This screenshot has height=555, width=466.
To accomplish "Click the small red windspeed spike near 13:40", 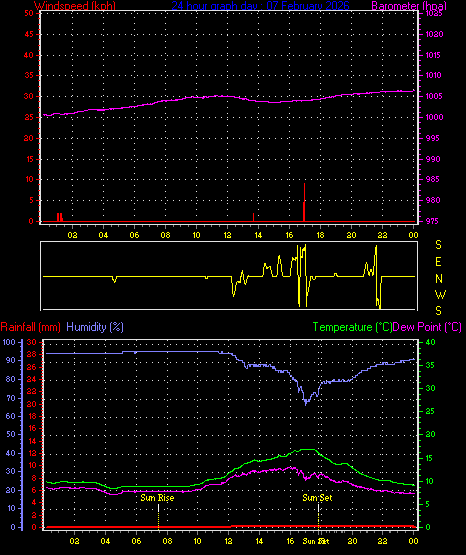I will tap(253, 217).
